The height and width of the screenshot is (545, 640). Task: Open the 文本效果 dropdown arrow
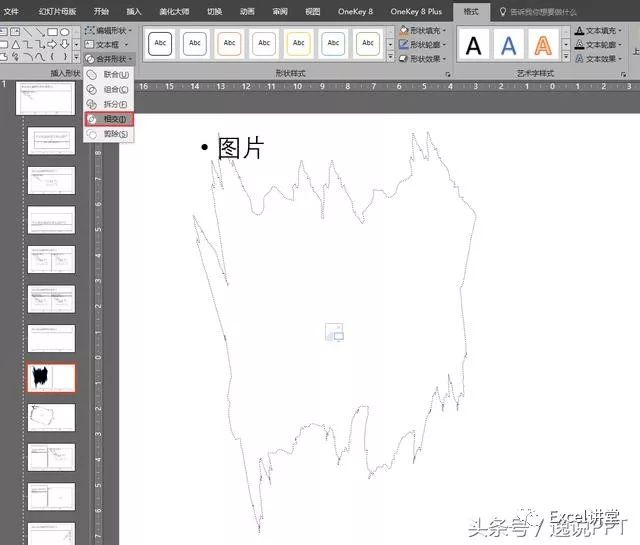point(620,59)
